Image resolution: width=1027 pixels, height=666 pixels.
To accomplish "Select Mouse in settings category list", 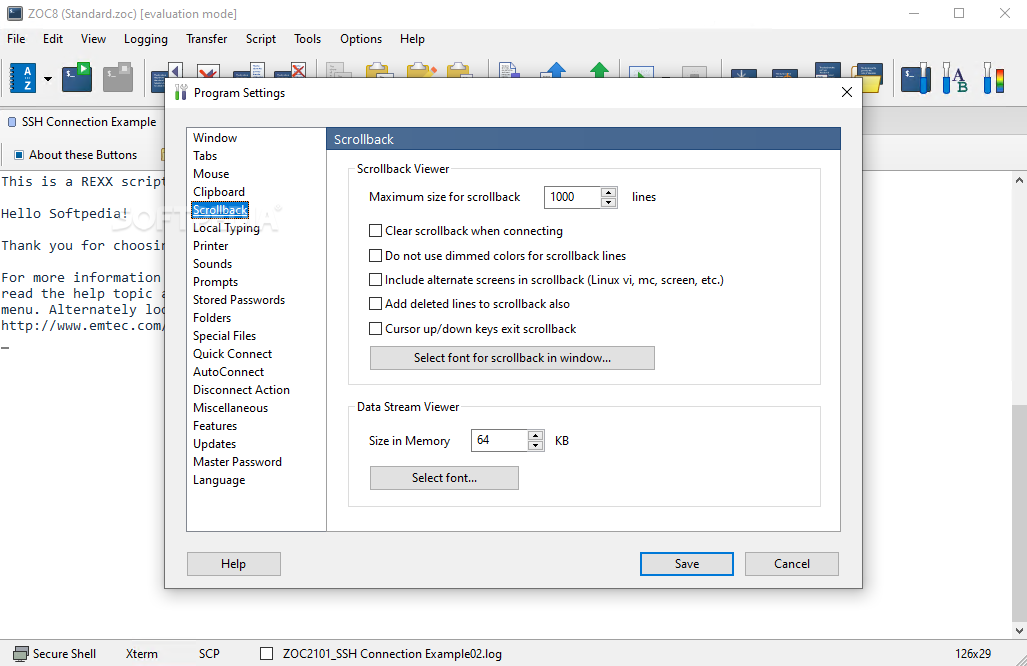I will tap(211, 174).
